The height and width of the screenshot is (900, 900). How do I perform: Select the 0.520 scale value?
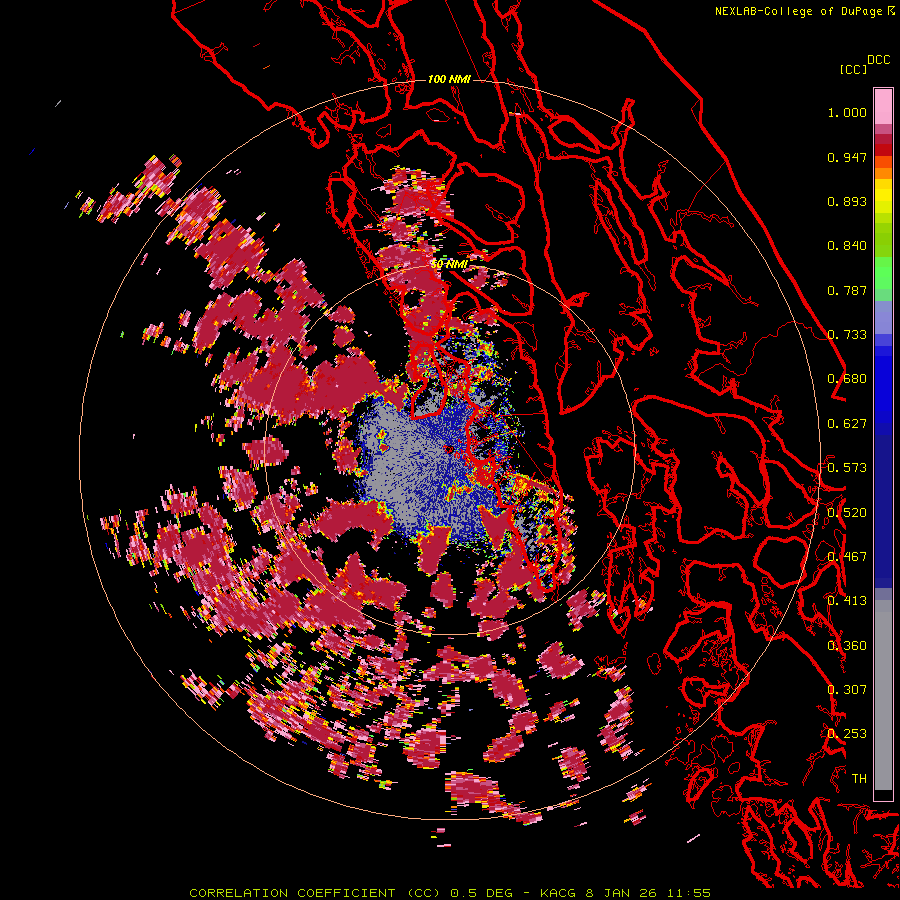click(847, 513)
